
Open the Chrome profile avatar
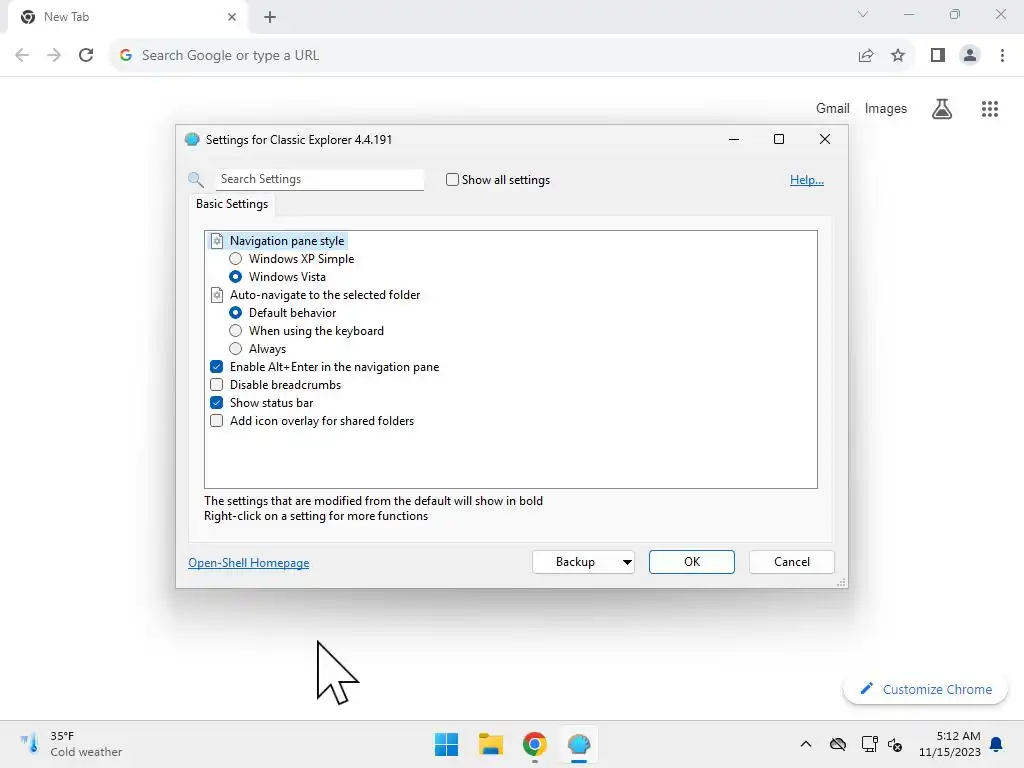970,56
